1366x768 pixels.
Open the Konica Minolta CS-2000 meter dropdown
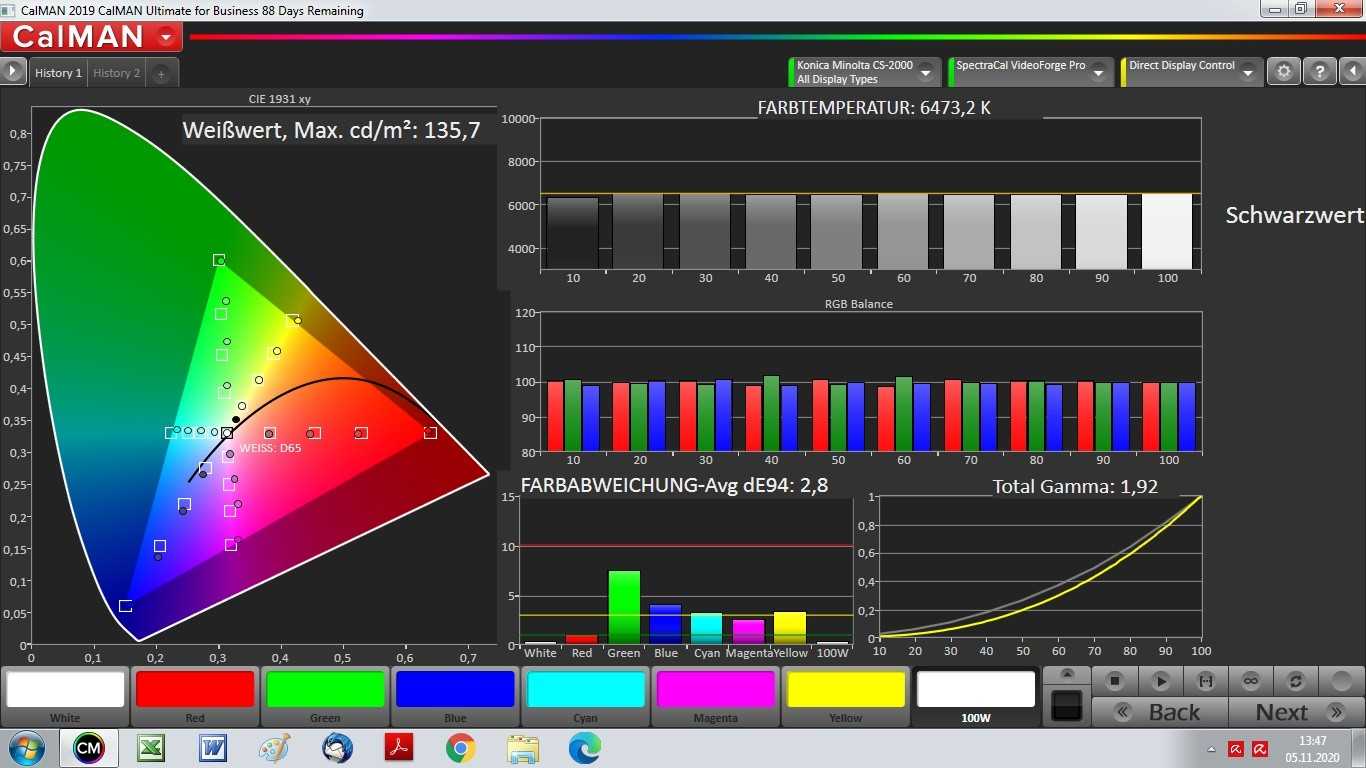coord(925,72)
